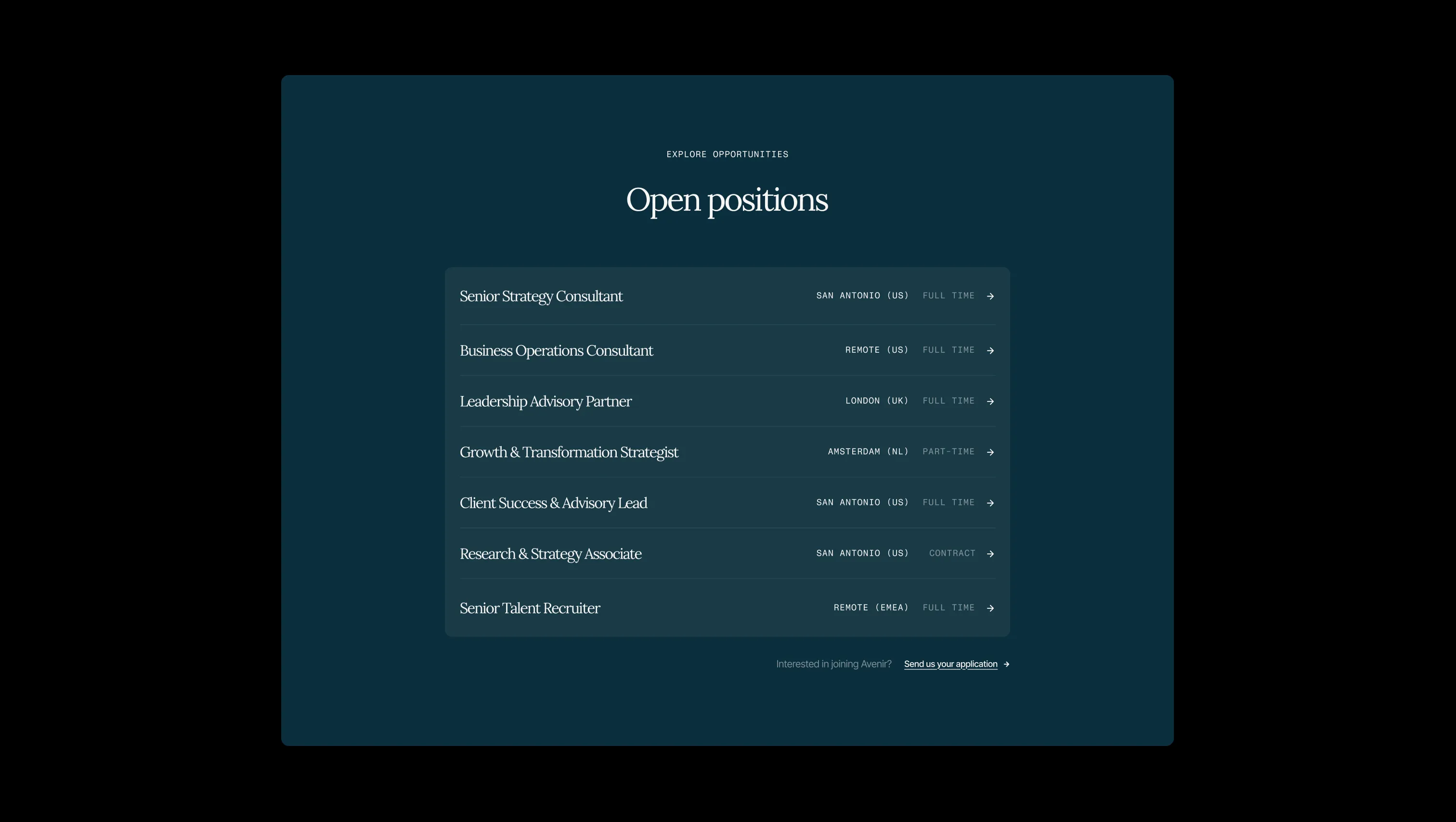This screenshot has width=1456, height=822.
Task: Select the Client Success & Advisory Lead role
Action: 728,503
